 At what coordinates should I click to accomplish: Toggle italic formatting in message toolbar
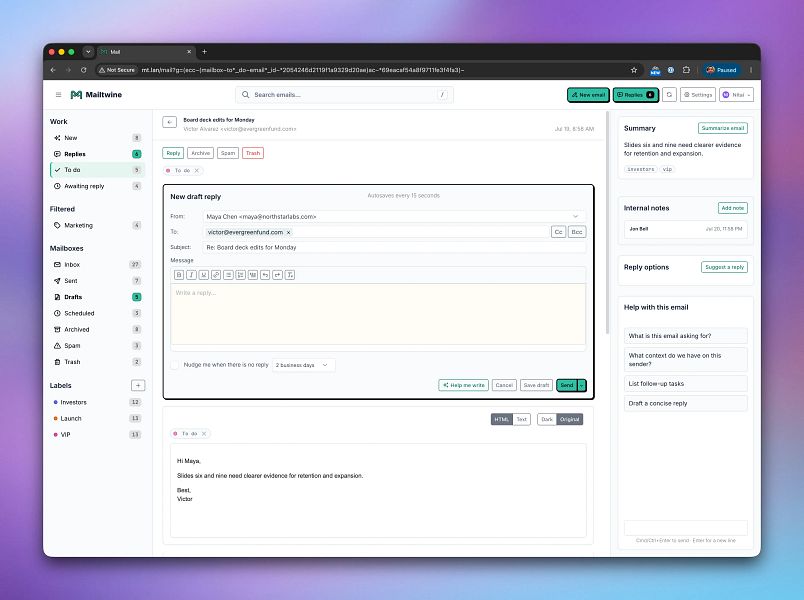click(191, 275)
